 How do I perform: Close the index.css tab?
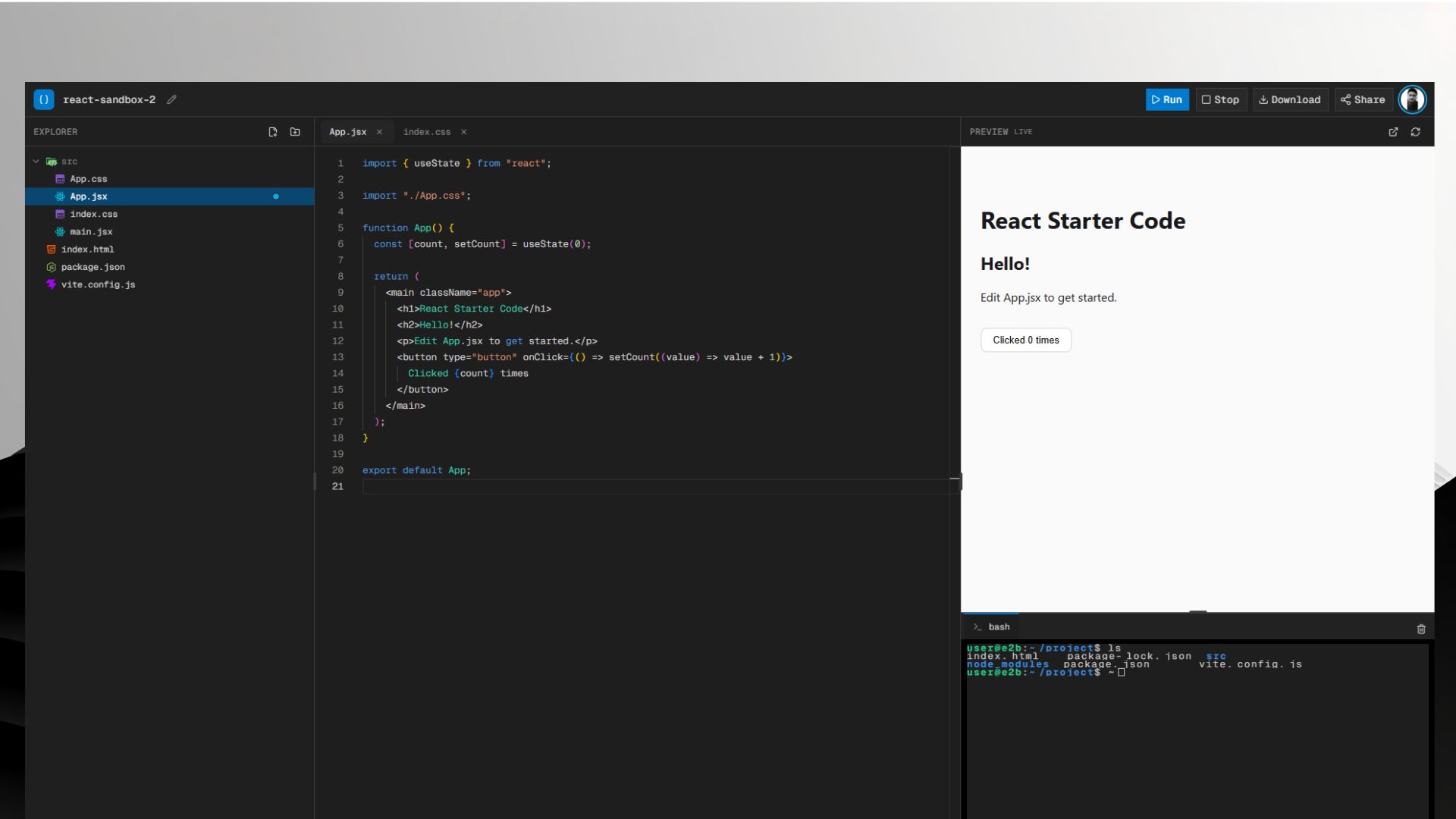[x=463, y=132]
